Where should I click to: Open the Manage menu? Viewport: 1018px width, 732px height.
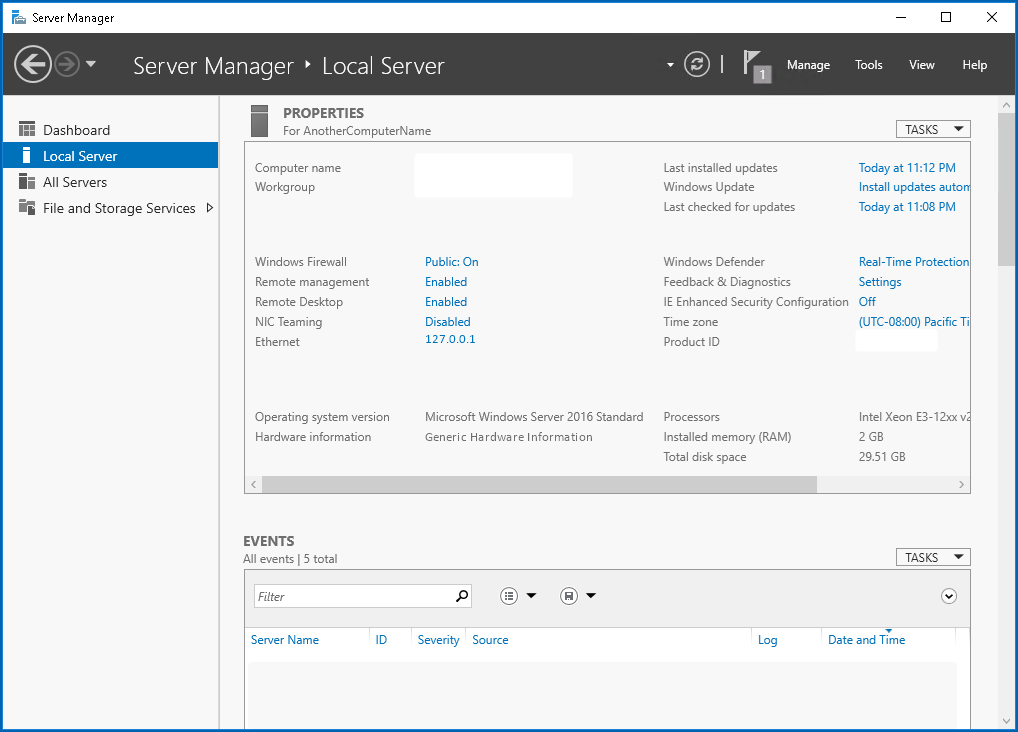pyautogui.click(x=807, y=65)
